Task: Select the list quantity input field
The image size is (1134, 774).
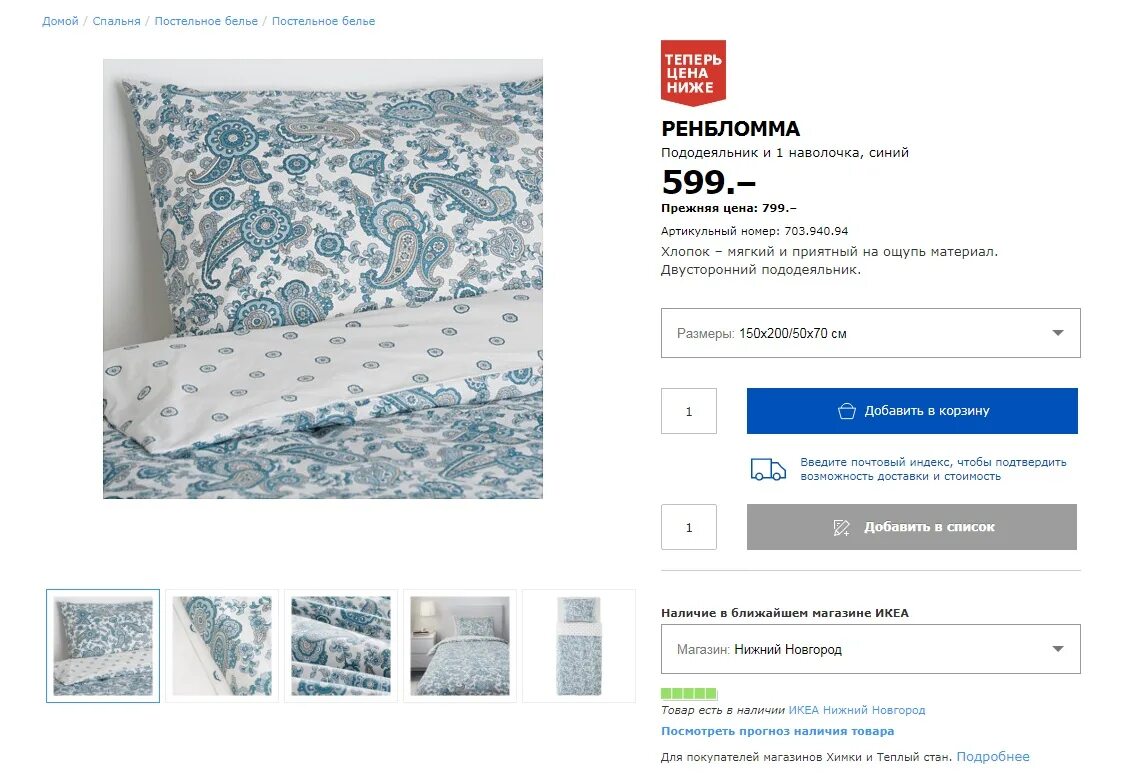Action: 688,527
